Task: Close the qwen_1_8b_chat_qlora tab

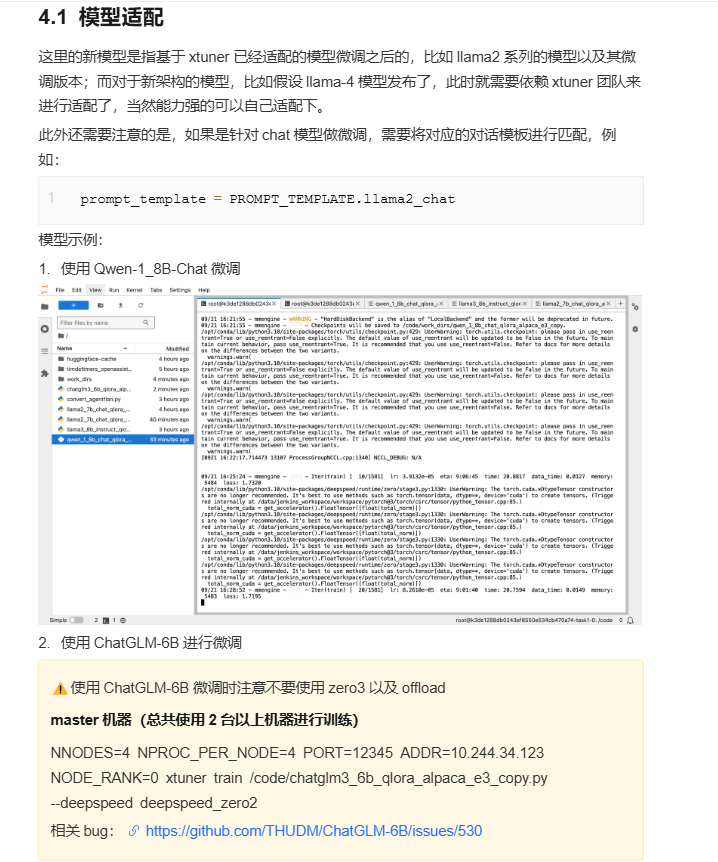Action: 441,303
